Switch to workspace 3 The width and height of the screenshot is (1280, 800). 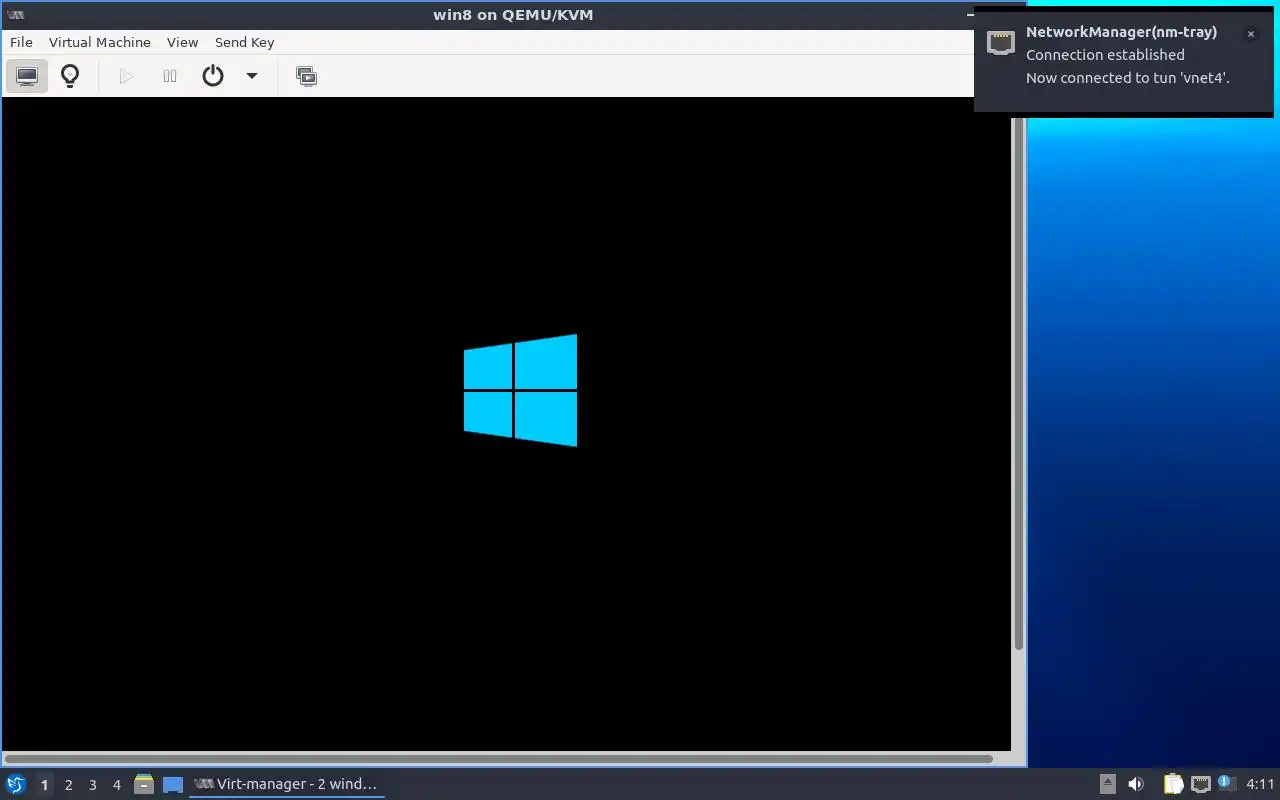point(92,785)
